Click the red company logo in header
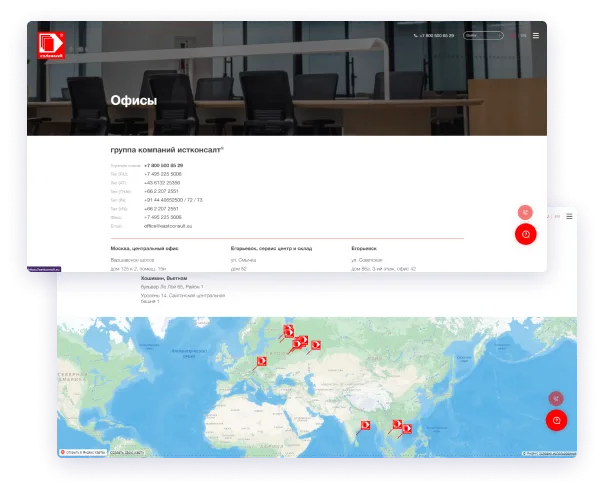The height and width of the screenshot is (491, 604). click(51, 45)
